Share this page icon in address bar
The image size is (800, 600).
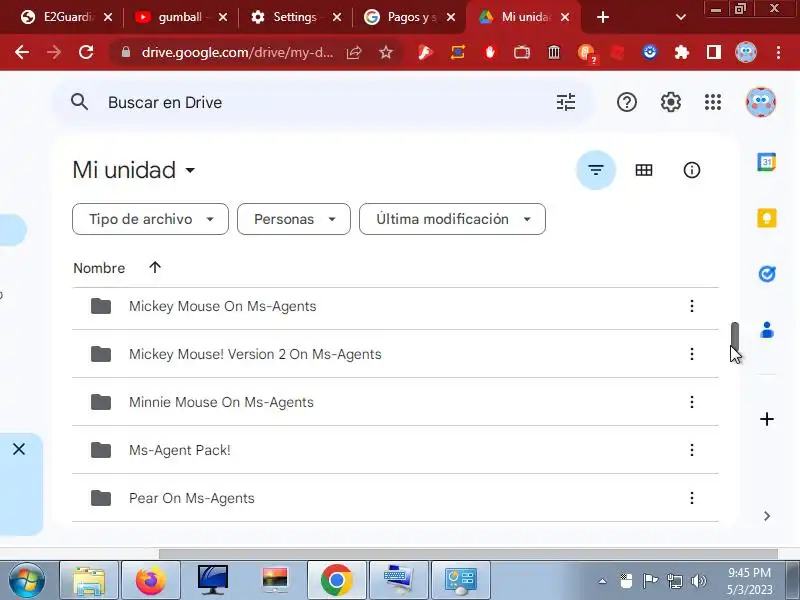coord(354,52)
